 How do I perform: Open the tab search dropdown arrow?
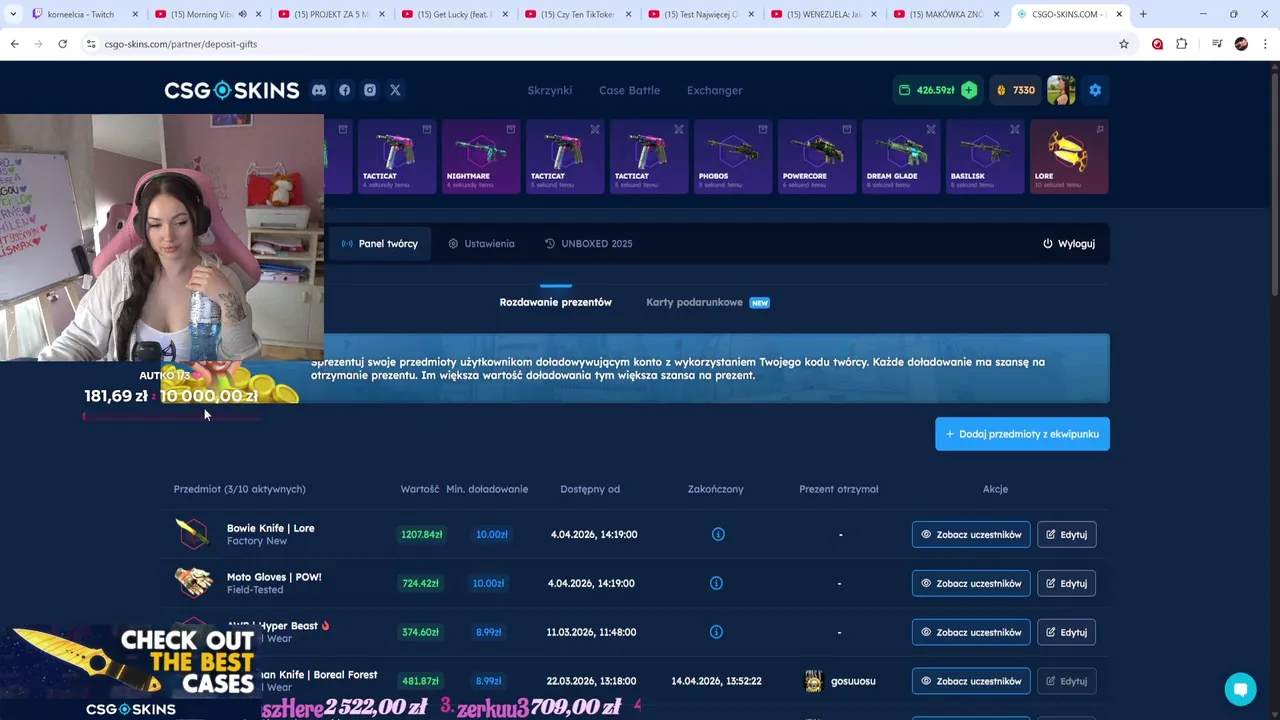tap(12, 14)
